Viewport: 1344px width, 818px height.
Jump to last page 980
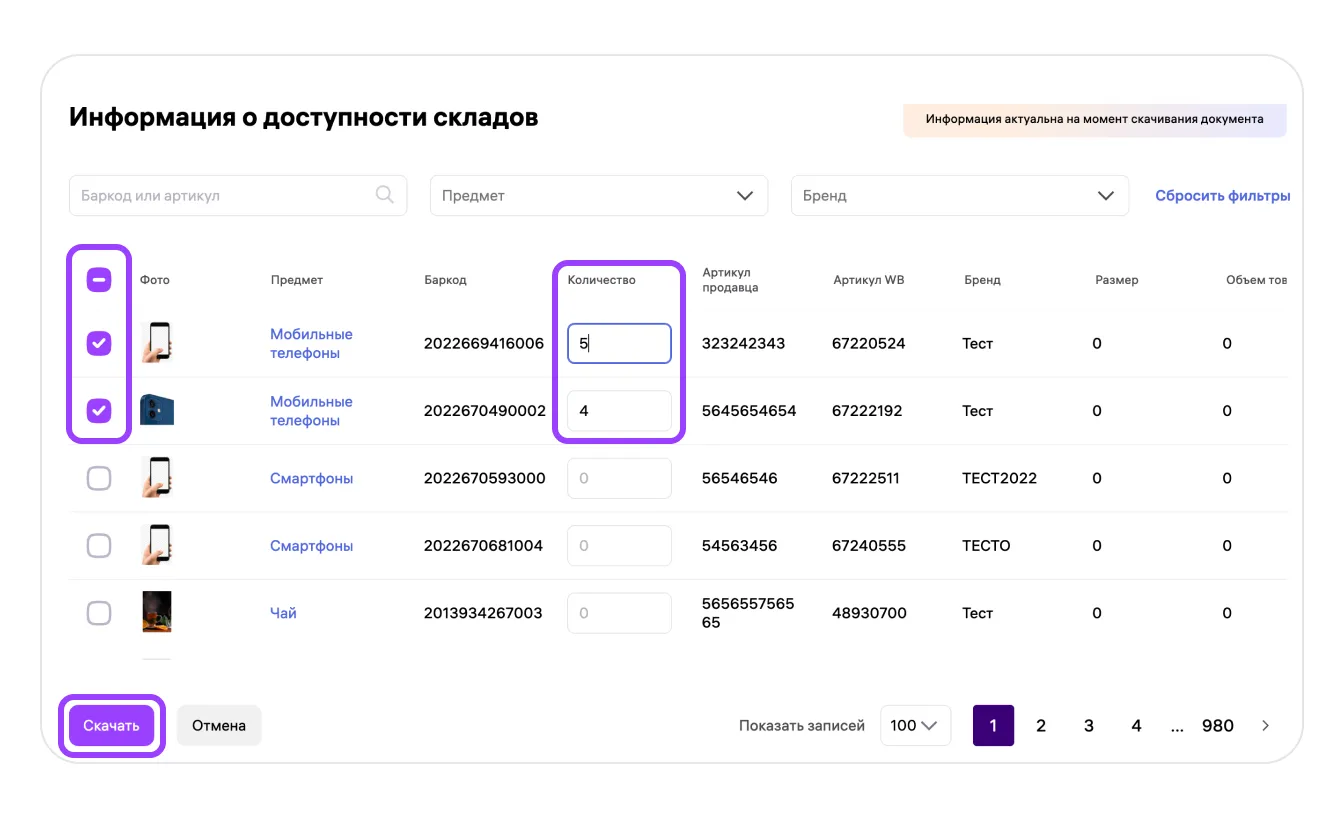1217,726
